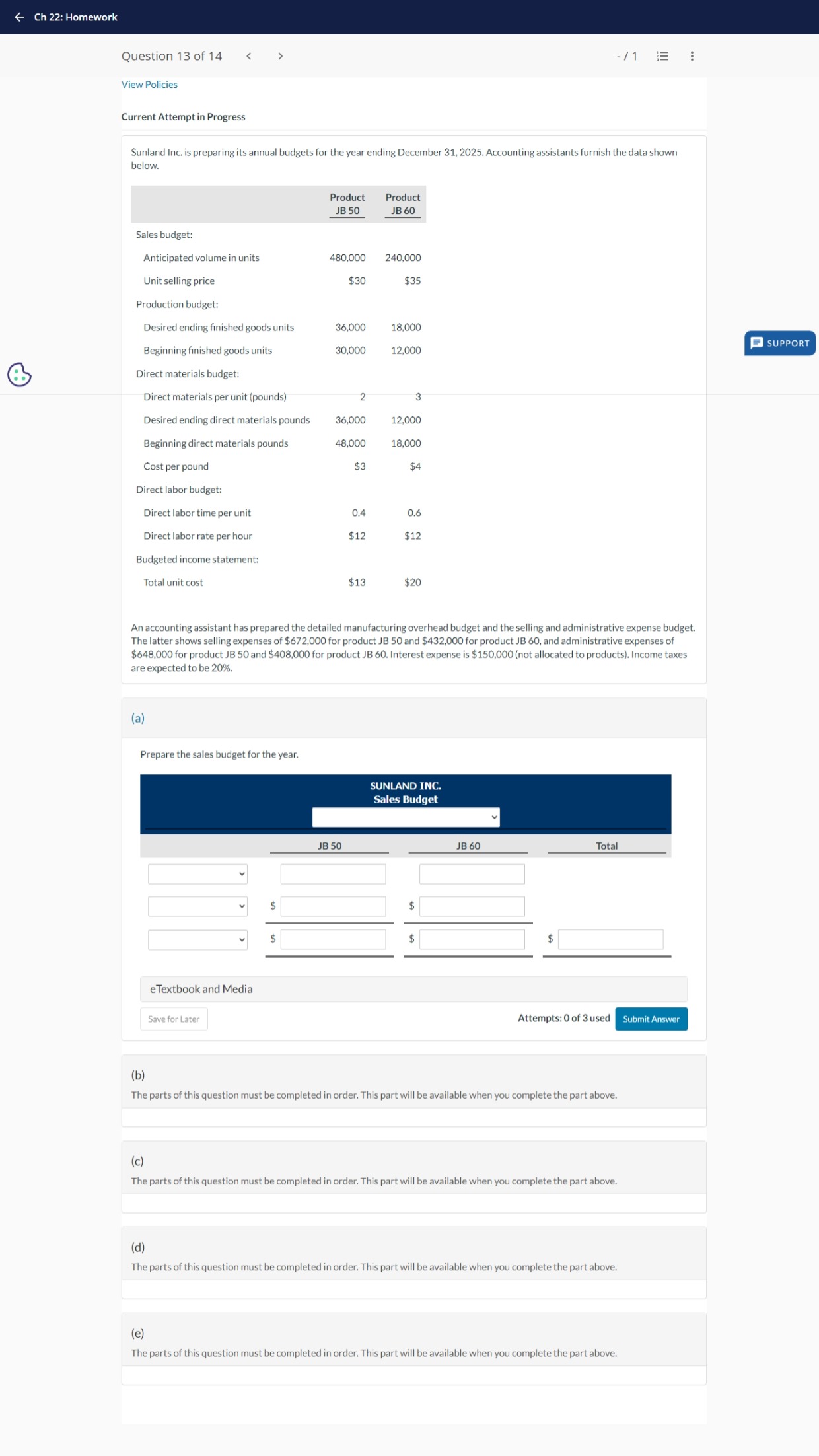Click the 'Question 13 of 14' label
This screenshot has height=1456, width=819.
172,56
